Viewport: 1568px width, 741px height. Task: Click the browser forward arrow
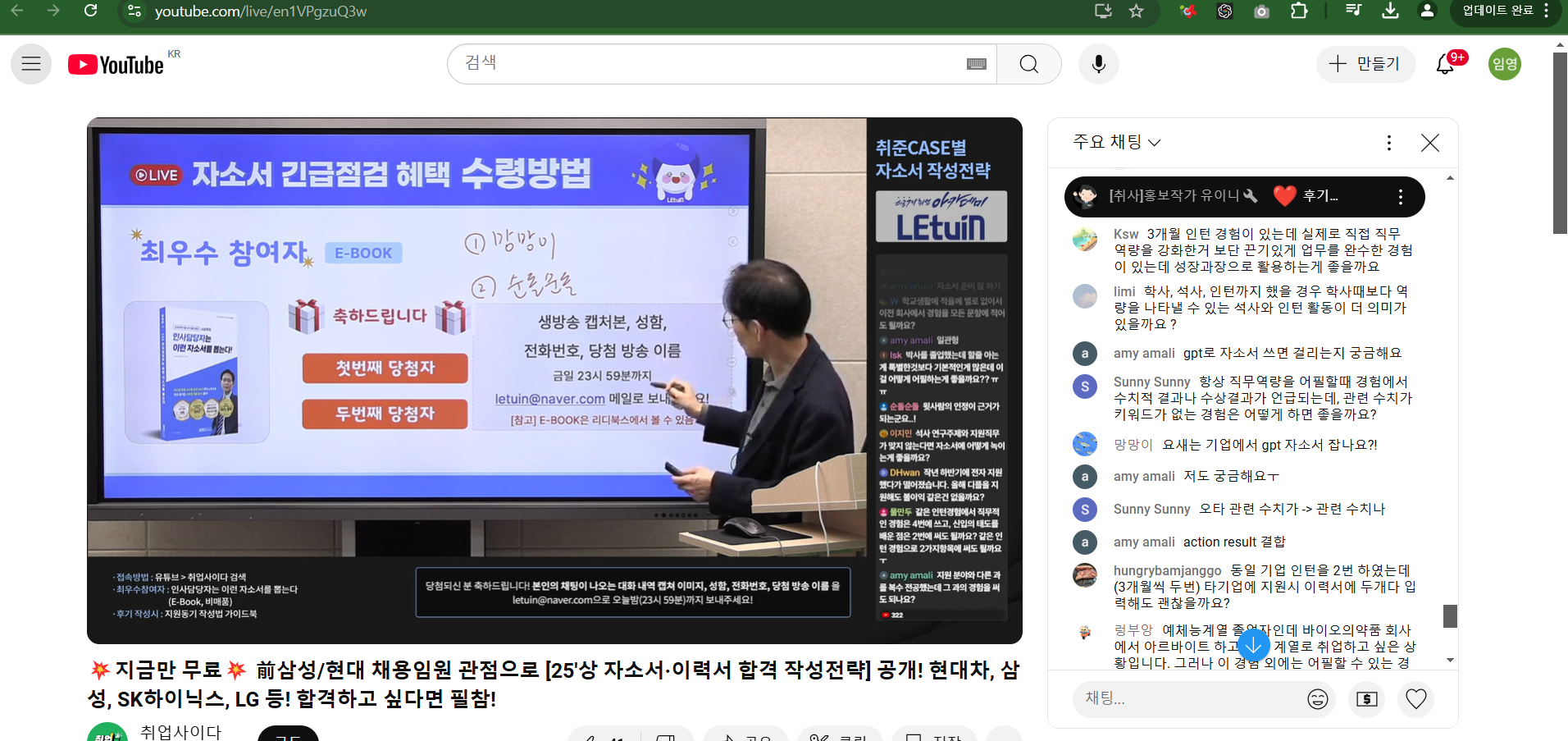click(53, 11)
